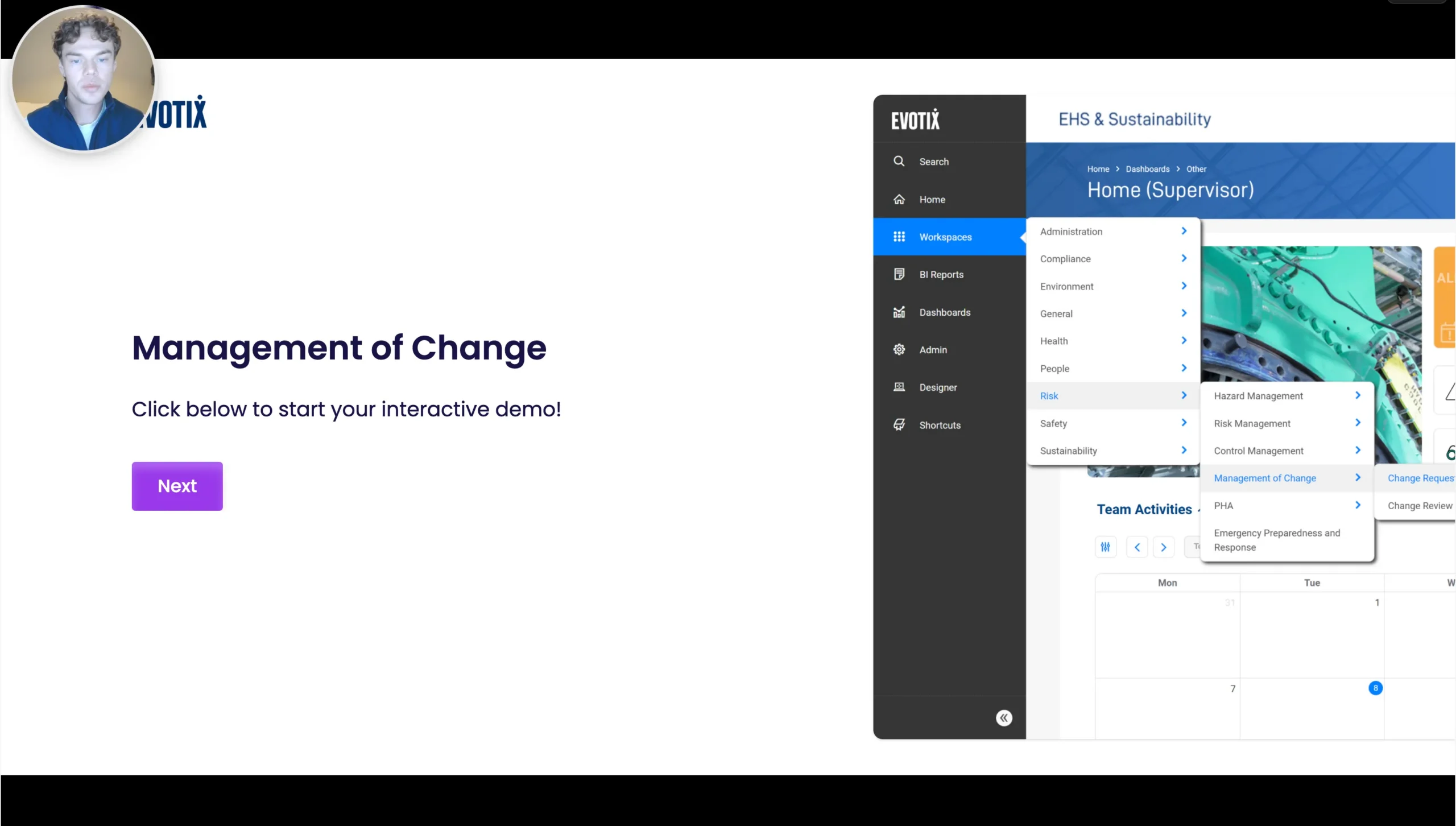
Task: Expand the Health workspace submenu
Action: (x=1113, y=341)
